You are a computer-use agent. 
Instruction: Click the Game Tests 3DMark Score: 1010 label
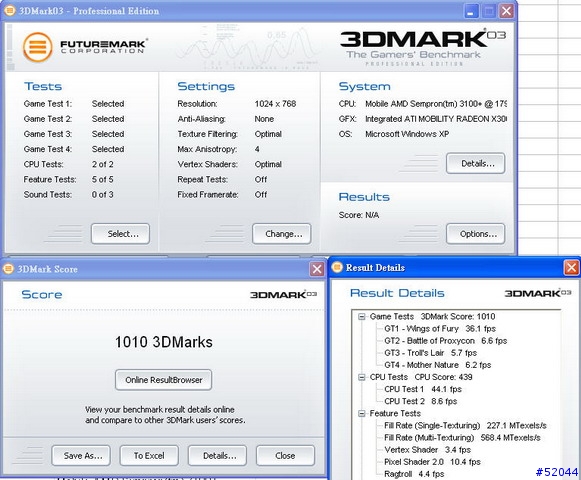pos(432,317)
